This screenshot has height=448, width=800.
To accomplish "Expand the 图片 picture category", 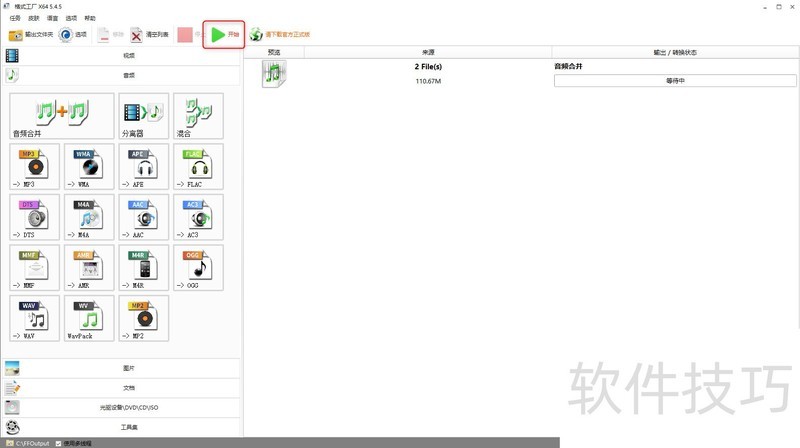I will click(x=121, y=368).
